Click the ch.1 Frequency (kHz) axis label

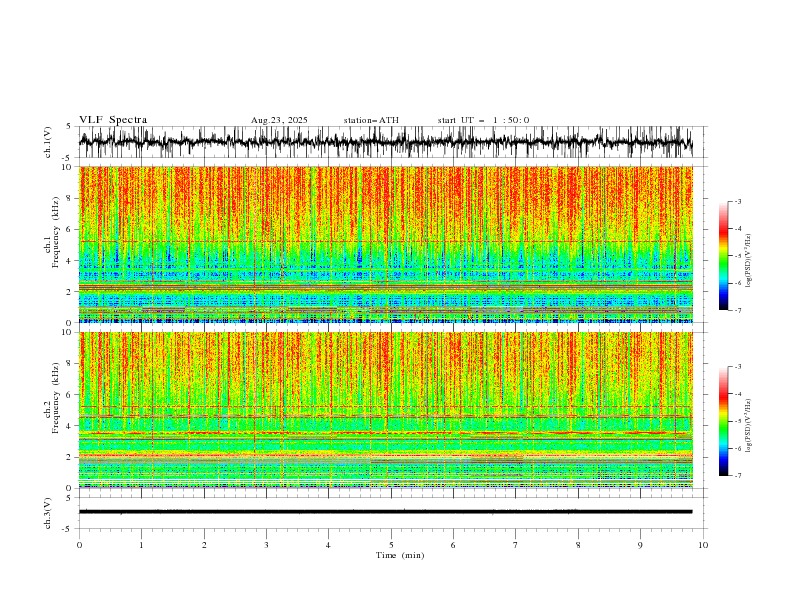[x=52, y=232]
